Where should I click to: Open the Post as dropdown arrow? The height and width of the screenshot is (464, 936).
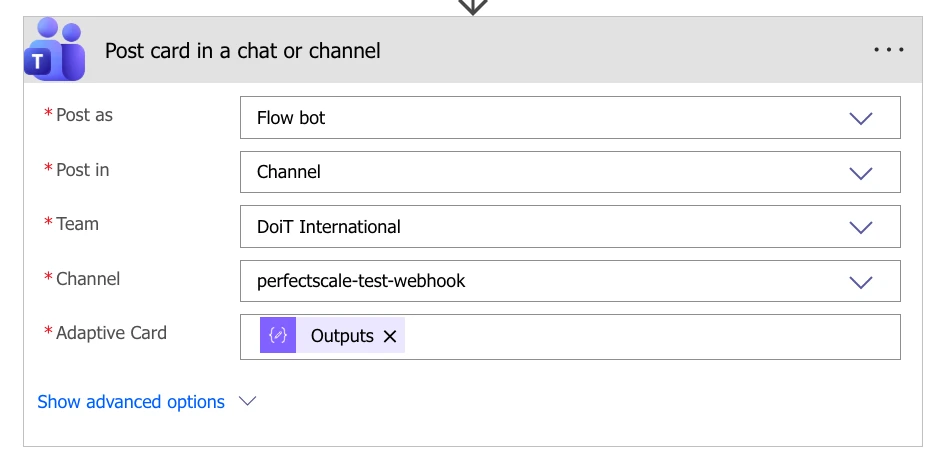[x=860, y=118]
